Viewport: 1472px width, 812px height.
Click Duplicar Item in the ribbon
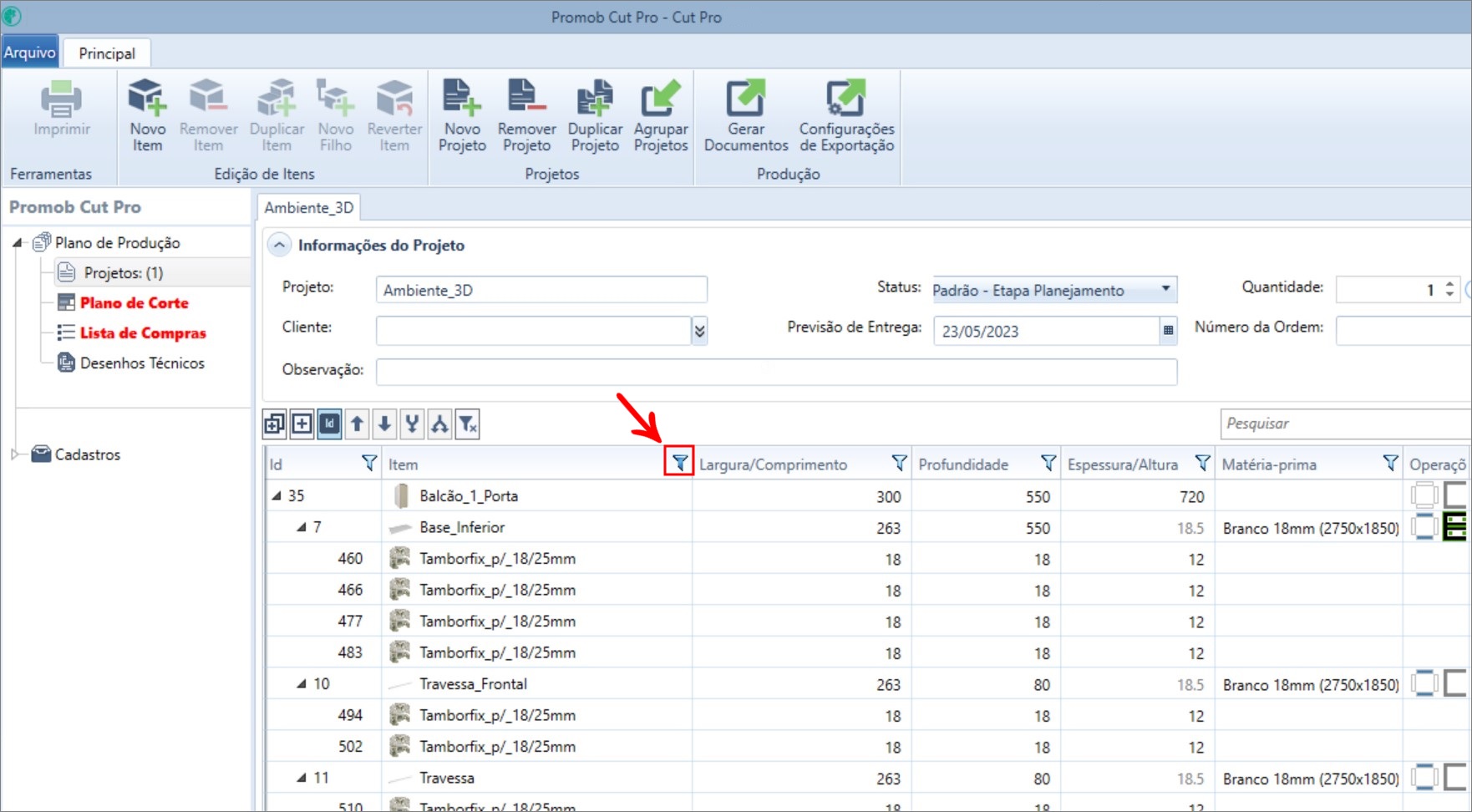[x=277, y=115]
